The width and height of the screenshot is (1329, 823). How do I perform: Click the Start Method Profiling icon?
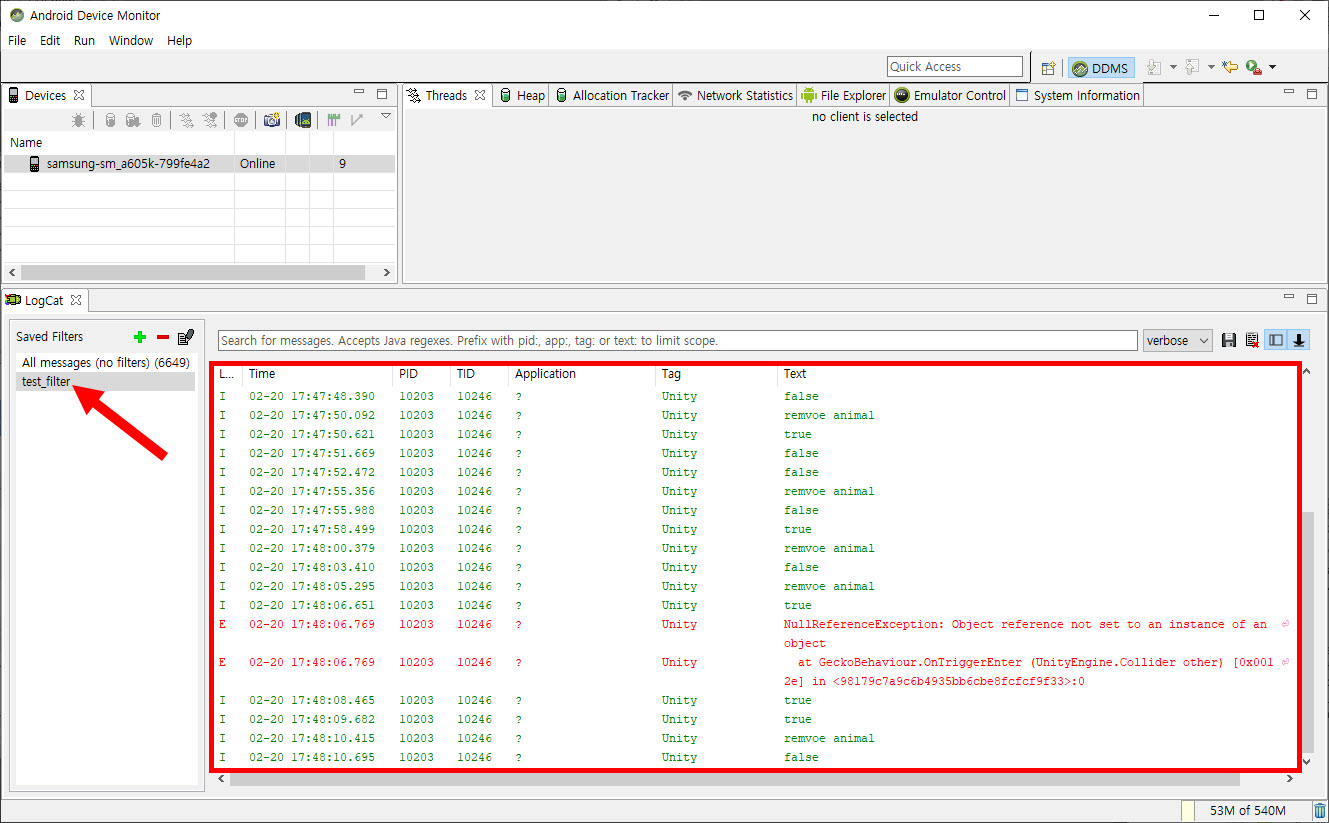(x=210, y=120)
